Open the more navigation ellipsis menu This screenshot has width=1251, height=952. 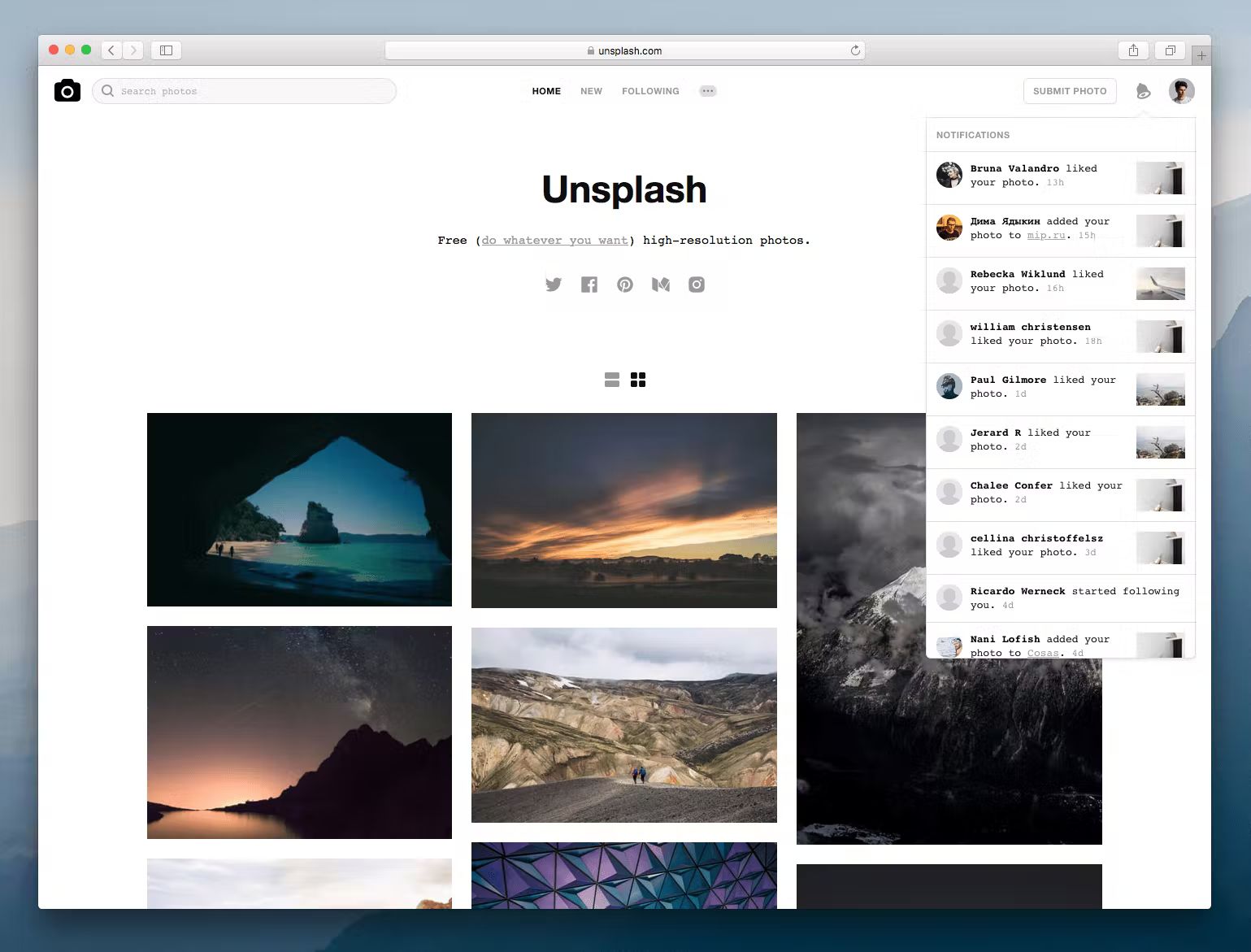point(708,90)
